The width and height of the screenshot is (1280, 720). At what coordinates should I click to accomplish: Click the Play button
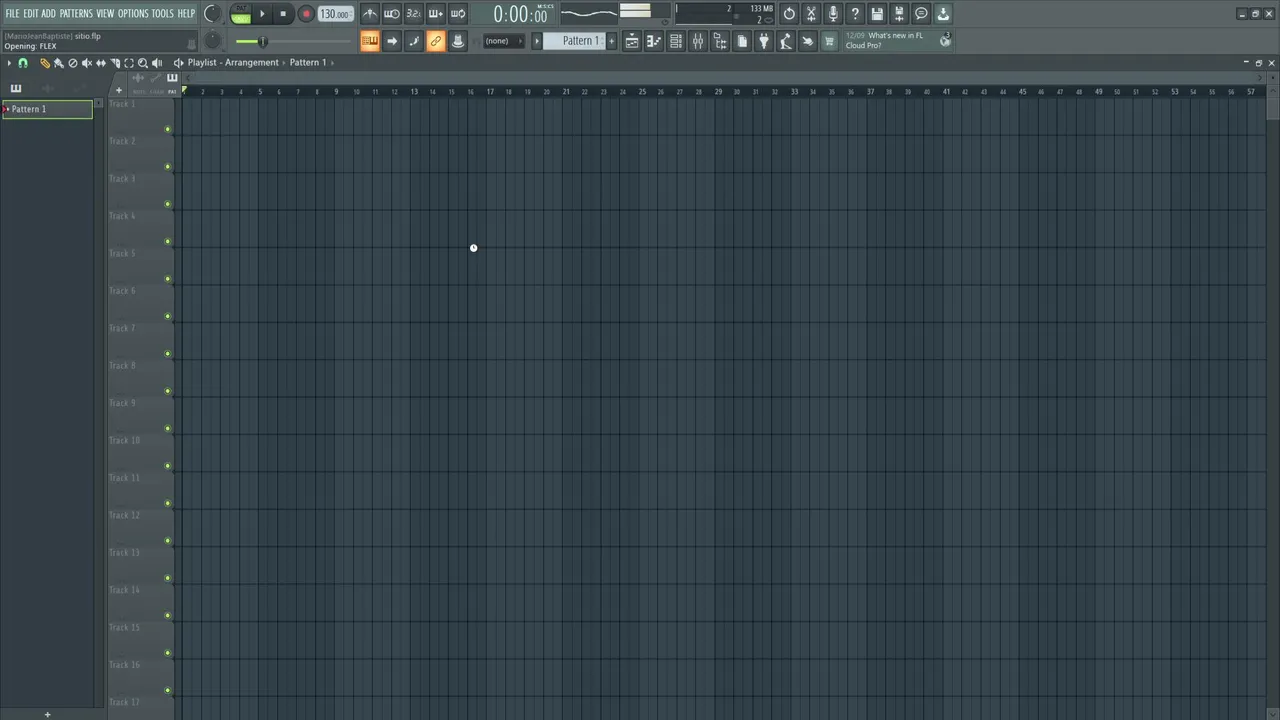pyautogui.click(x=263, y=14)
